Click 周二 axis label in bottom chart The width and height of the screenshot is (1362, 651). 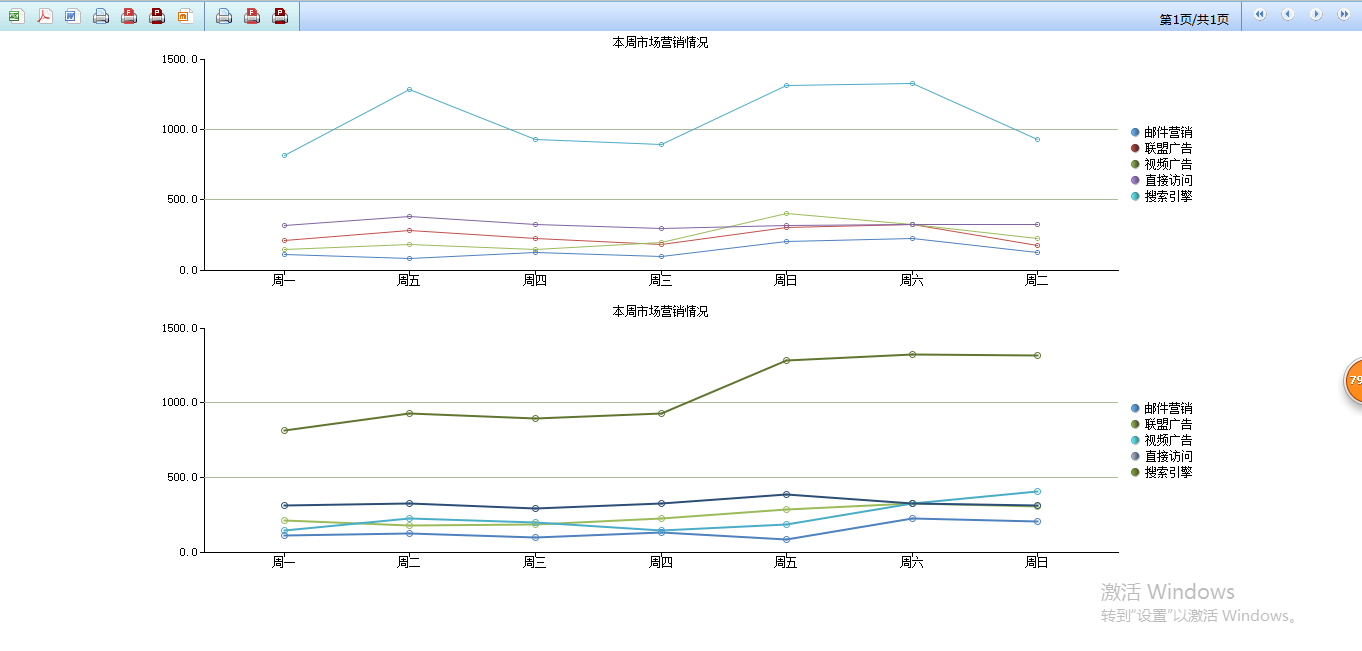[409, 562]
